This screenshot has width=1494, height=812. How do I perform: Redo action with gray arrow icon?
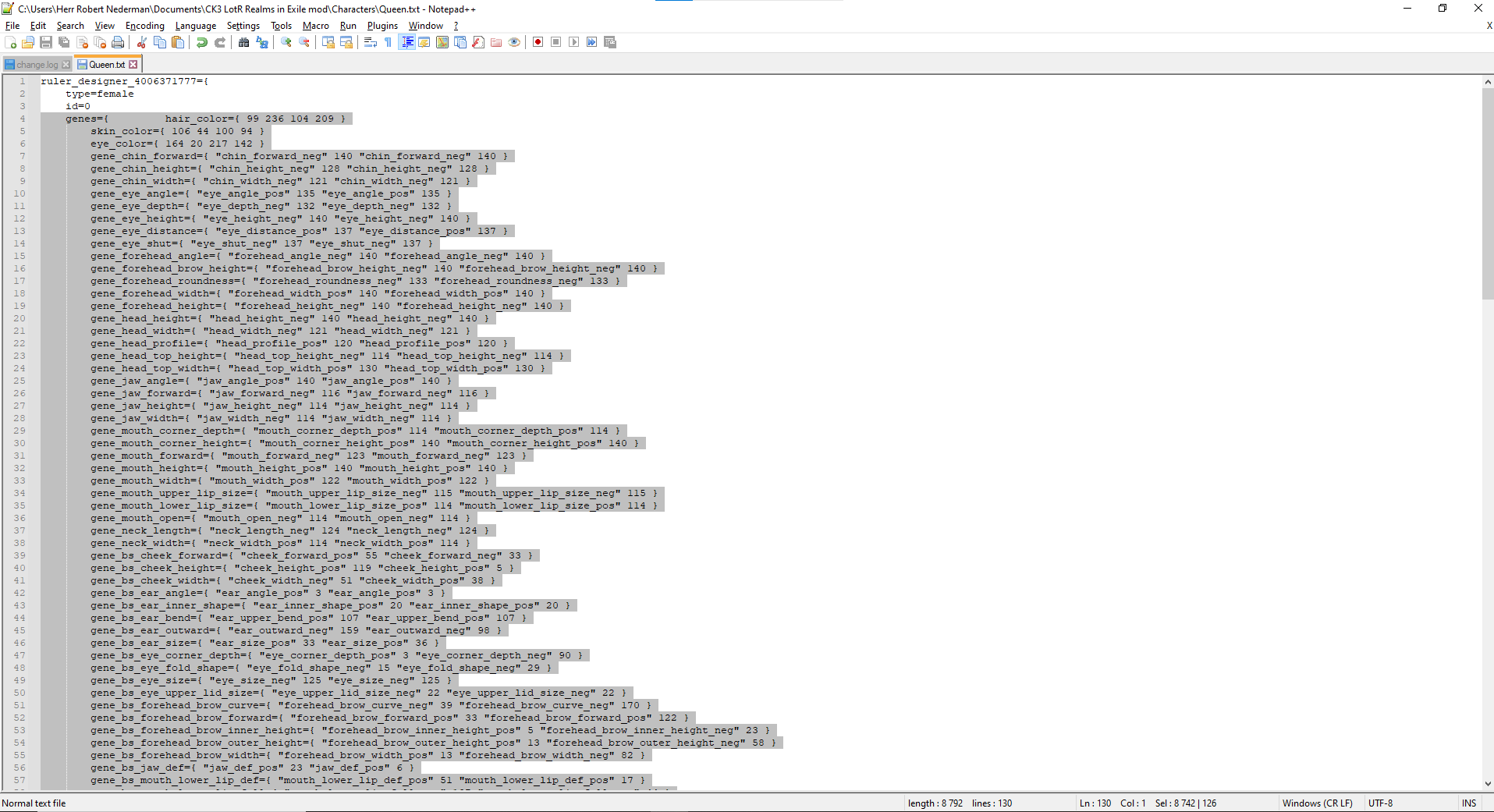[220, 42]
